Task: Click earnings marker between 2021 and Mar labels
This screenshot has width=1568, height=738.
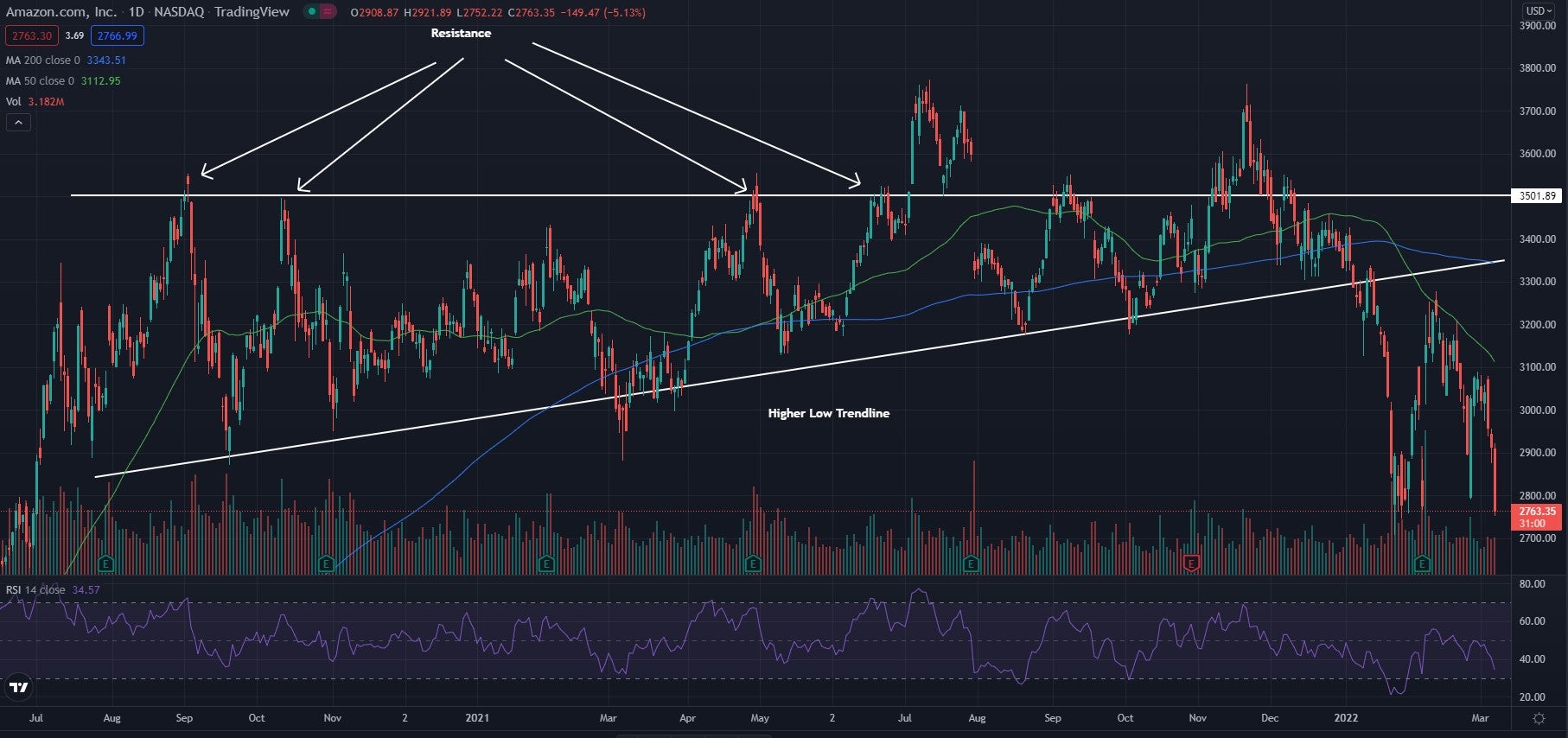Action: click(x=545, y=563)
